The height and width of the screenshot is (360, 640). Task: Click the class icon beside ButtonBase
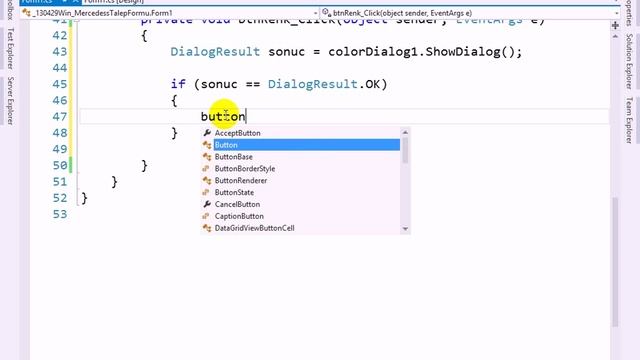(x=207, y=157)
